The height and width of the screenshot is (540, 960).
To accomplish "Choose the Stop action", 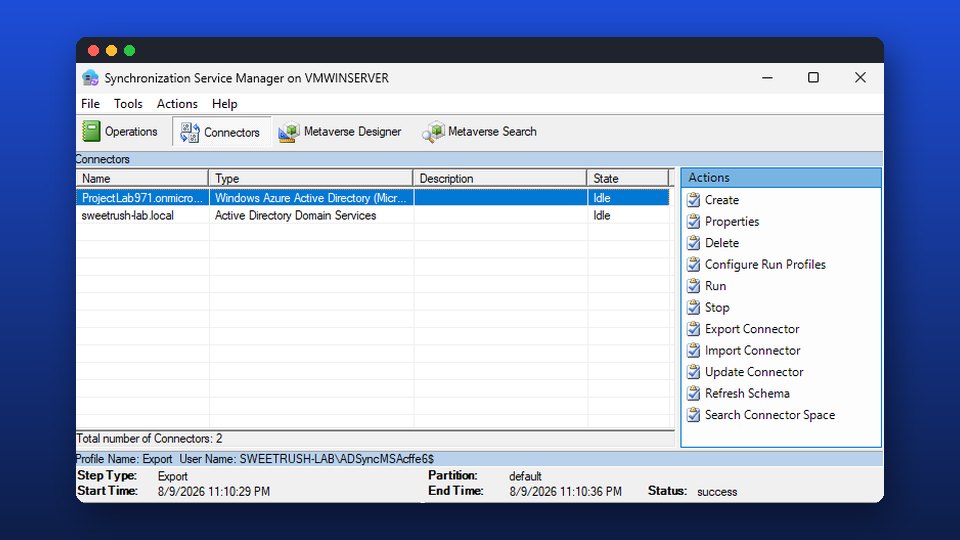I will 717,307.
